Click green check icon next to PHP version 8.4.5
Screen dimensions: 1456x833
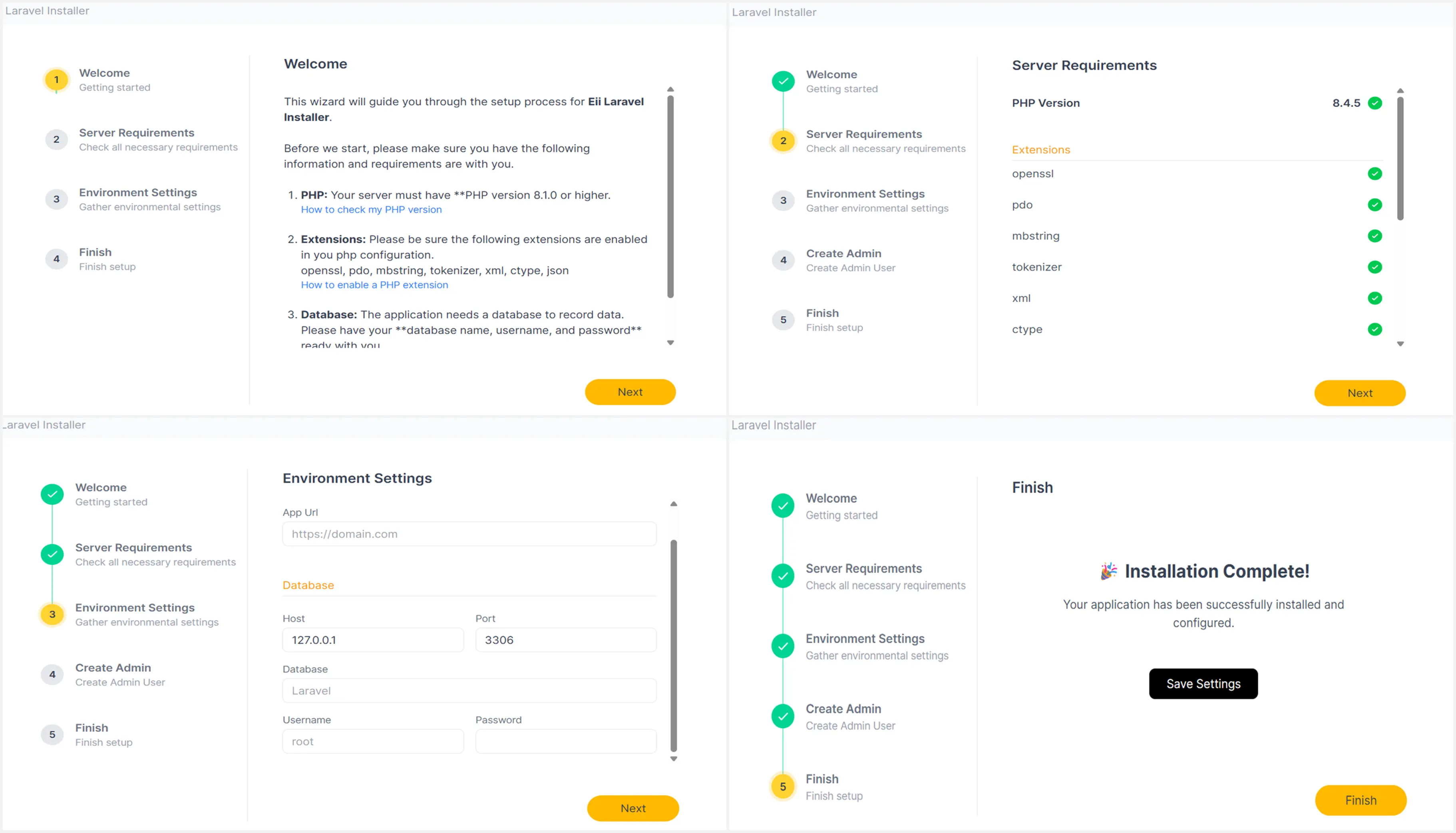point(1374,103)
